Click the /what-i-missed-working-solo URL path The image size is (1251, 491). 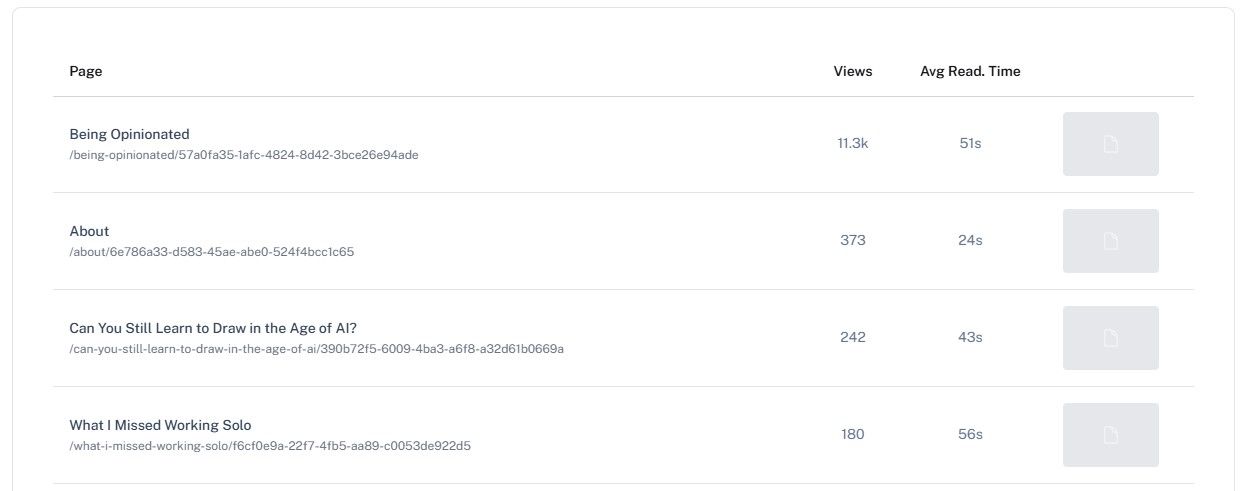point(269,446)
